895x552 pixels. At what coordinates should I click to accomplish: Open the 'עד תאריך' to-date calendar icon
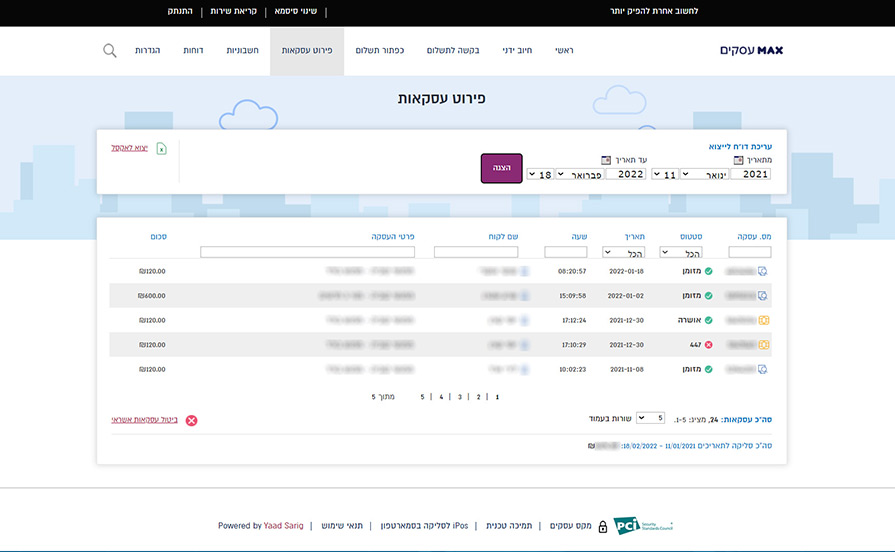pyautogui.click(x=605, y=160)
